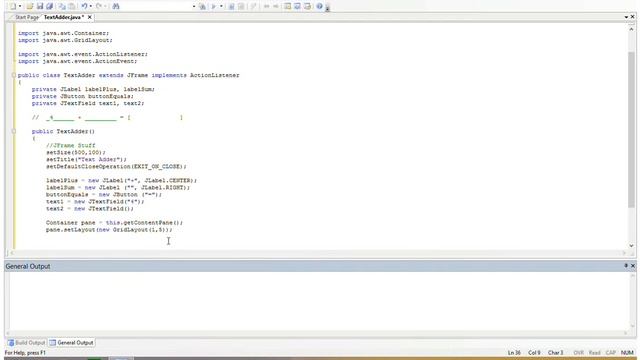This screenshot has width=640, height=360.
Task: Click the 'Container pane = this.getContentPane();' line
Action: pos(115,223)
